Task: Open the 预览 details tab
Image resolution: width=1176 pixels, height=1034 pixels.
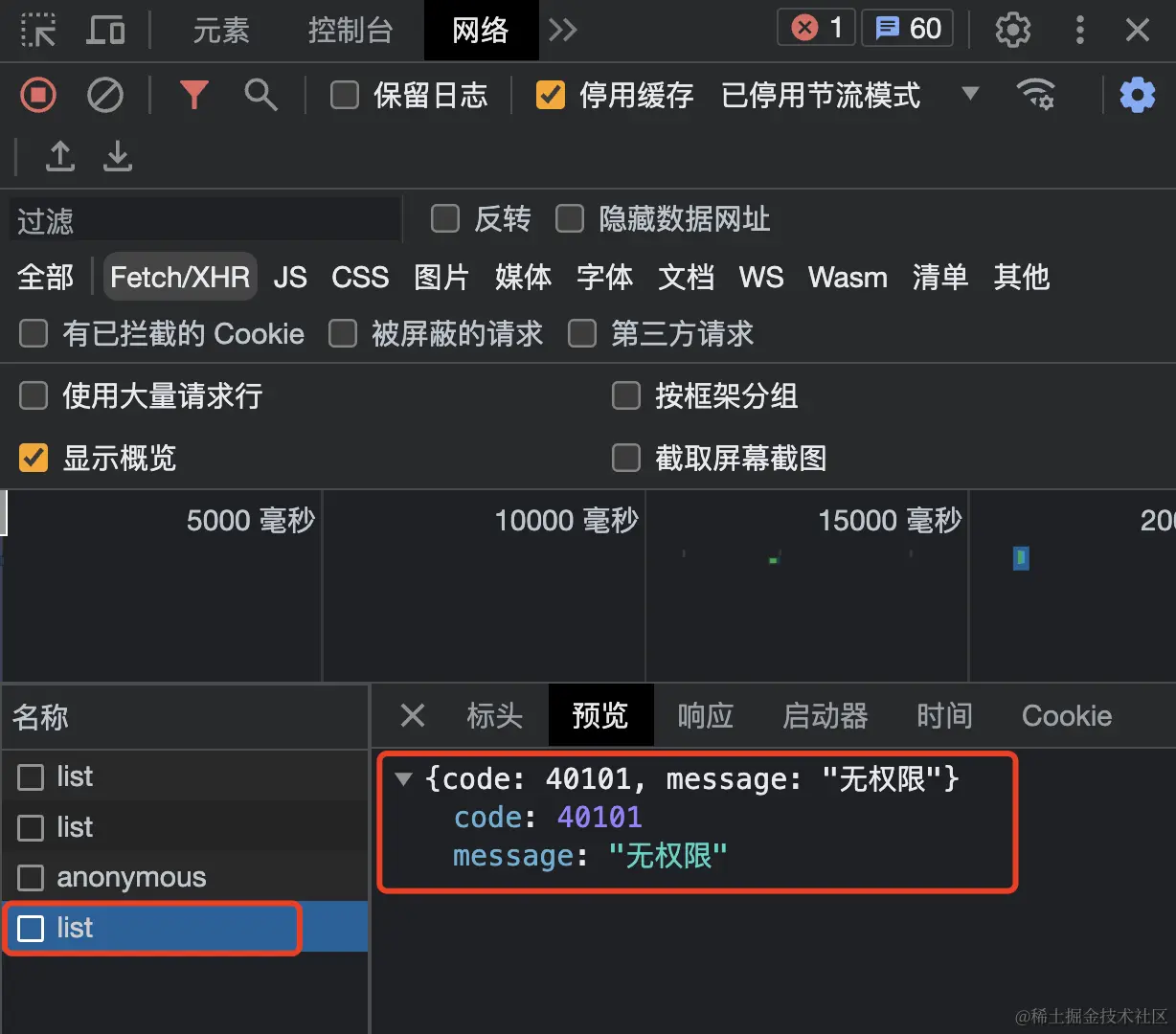Action: (600, 715)
